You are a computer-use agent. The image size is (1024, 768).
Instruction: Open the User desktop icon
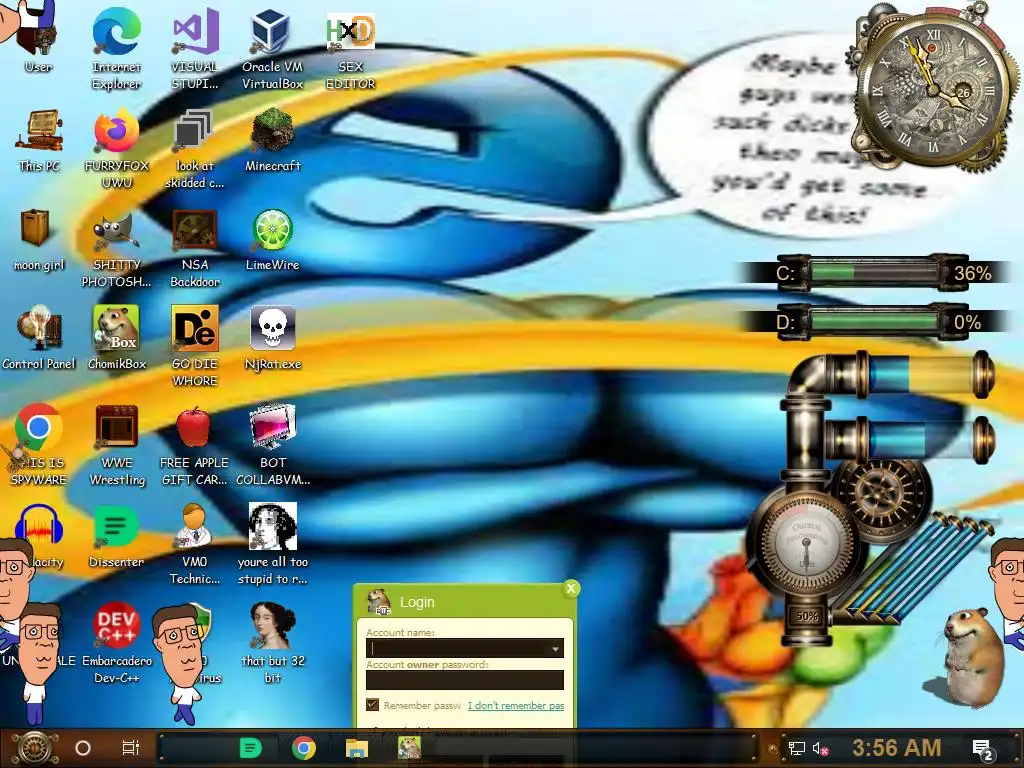(37, 39)
